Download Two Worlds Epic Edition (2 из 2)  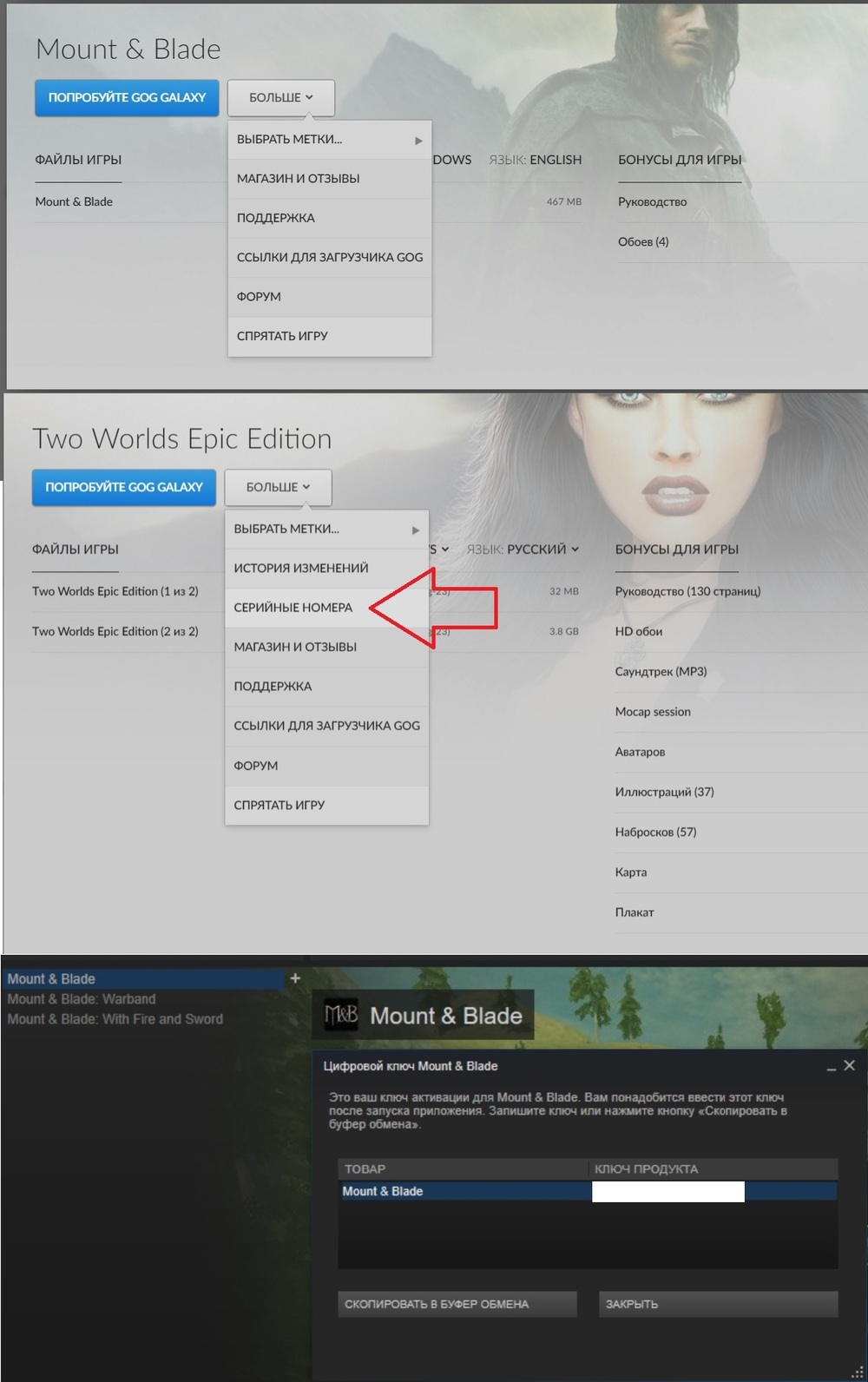[x=115, y=631]
